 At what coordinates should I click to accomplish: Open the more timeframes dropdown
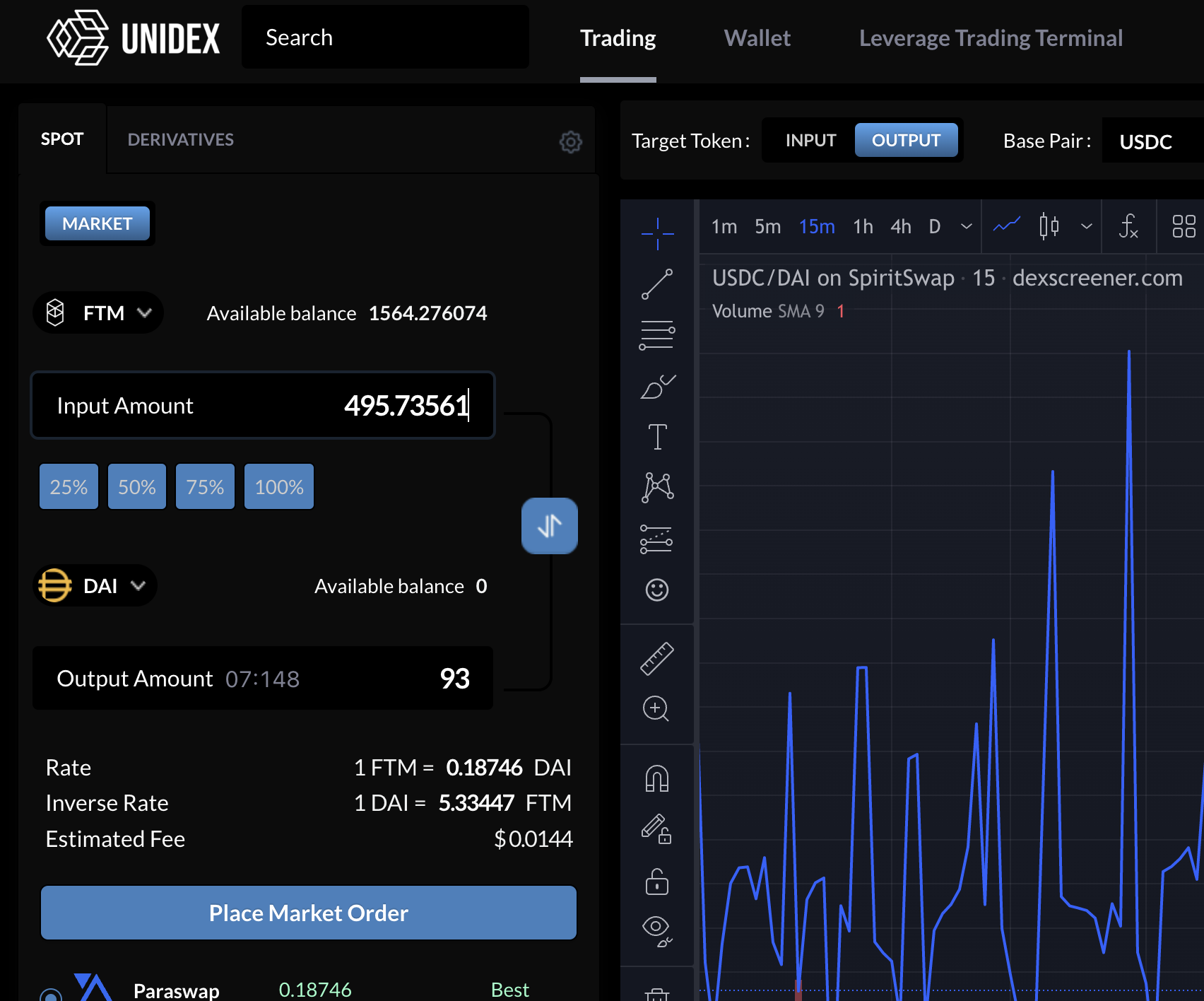point(966,226)
